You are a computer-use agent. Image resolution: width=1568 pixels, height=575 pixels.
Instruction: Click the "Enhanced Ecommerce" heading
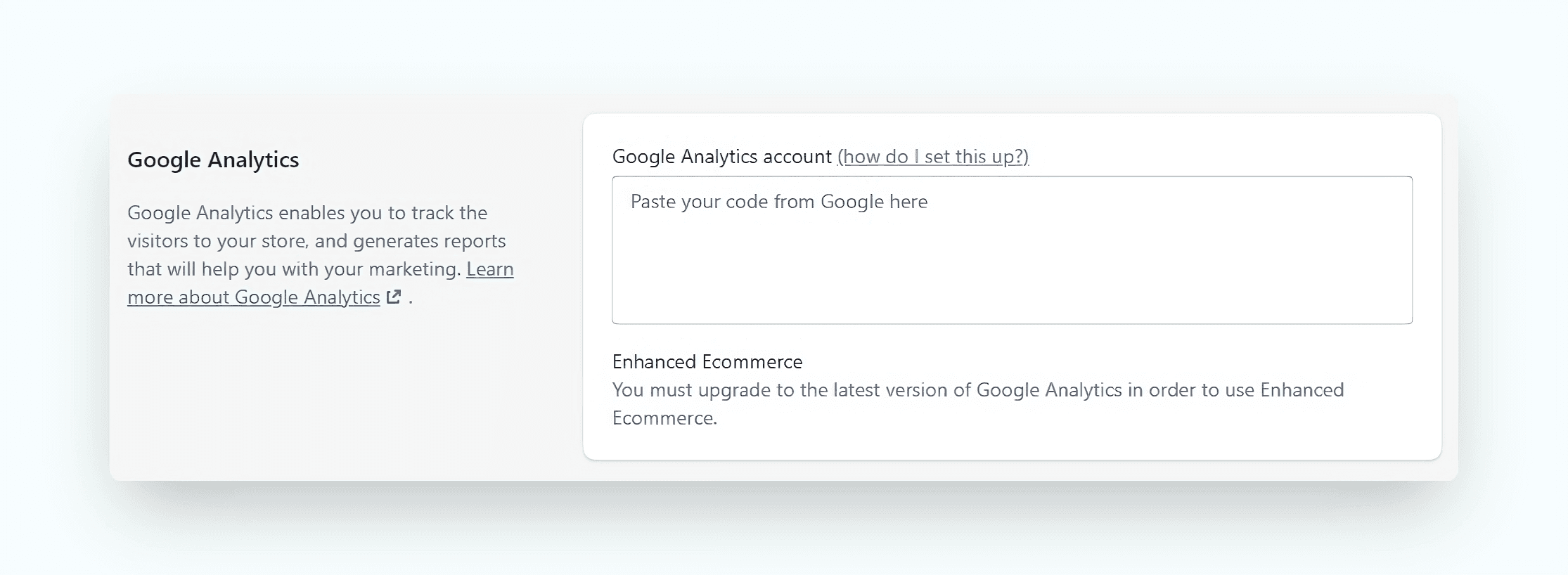coord(707,361)
